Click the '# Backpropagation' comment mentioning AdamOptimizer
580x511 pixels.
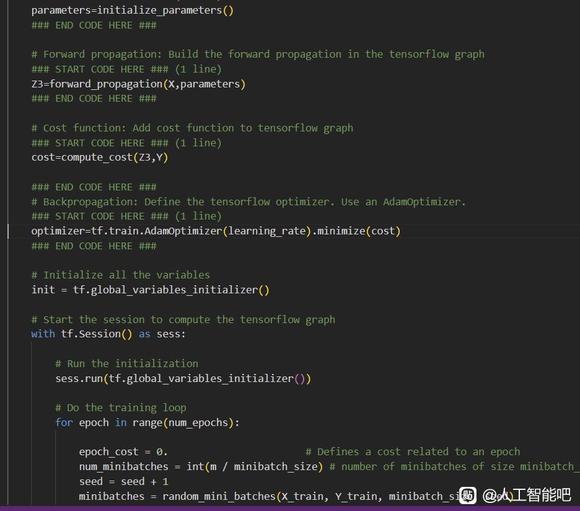(x=249, y=202)
